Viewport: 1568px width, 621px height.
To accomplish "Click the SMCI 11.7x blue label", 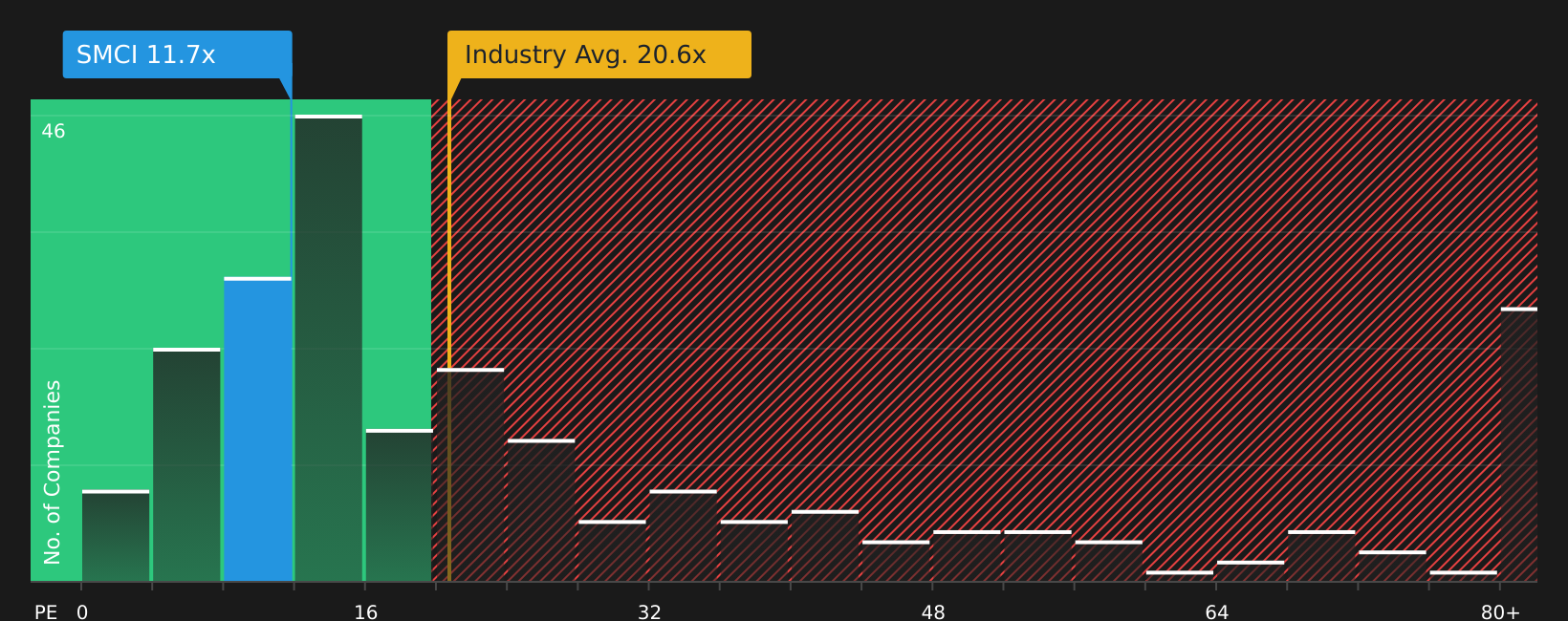I will point(177,54).
